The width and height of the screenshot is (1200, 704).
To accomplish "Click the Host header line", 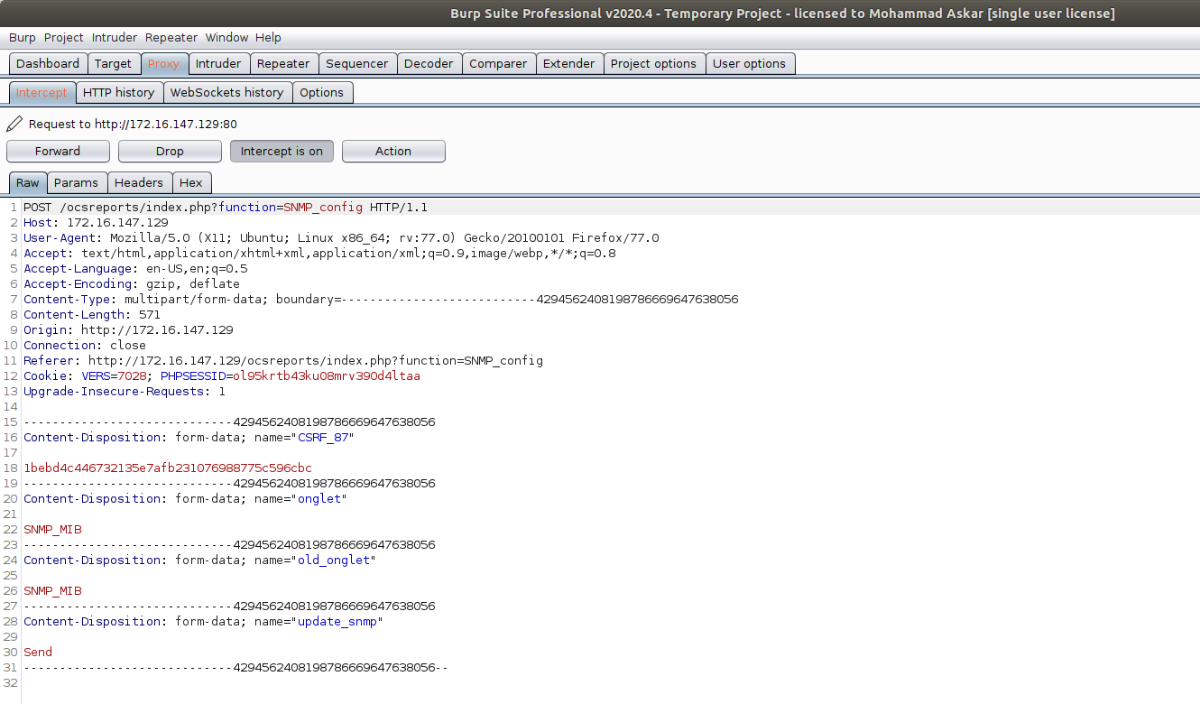I will click(x=96, y=222).
